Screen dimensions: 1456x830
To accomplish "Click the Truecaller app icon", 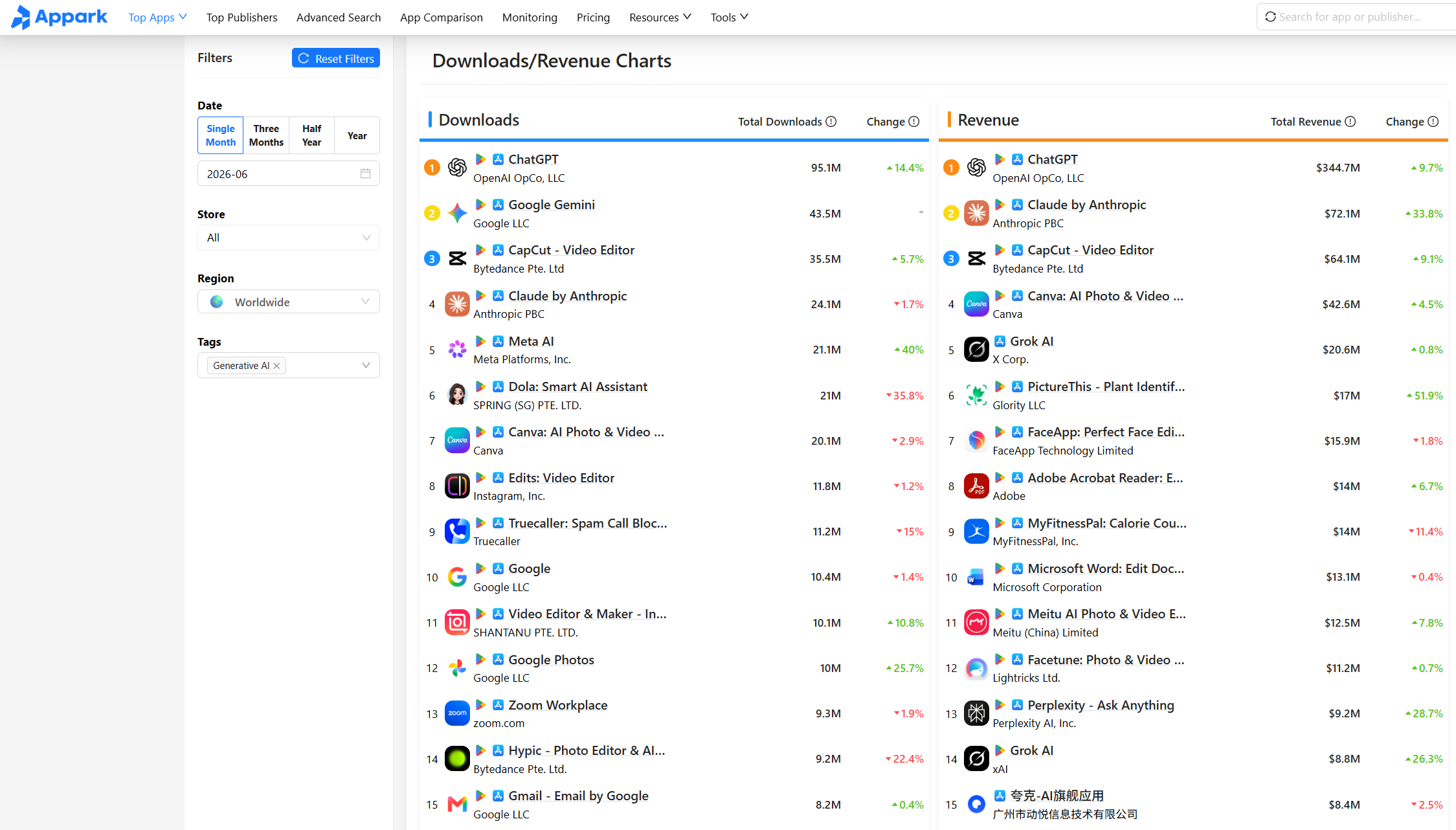I will pyautogui.click(x=457, y=532).
